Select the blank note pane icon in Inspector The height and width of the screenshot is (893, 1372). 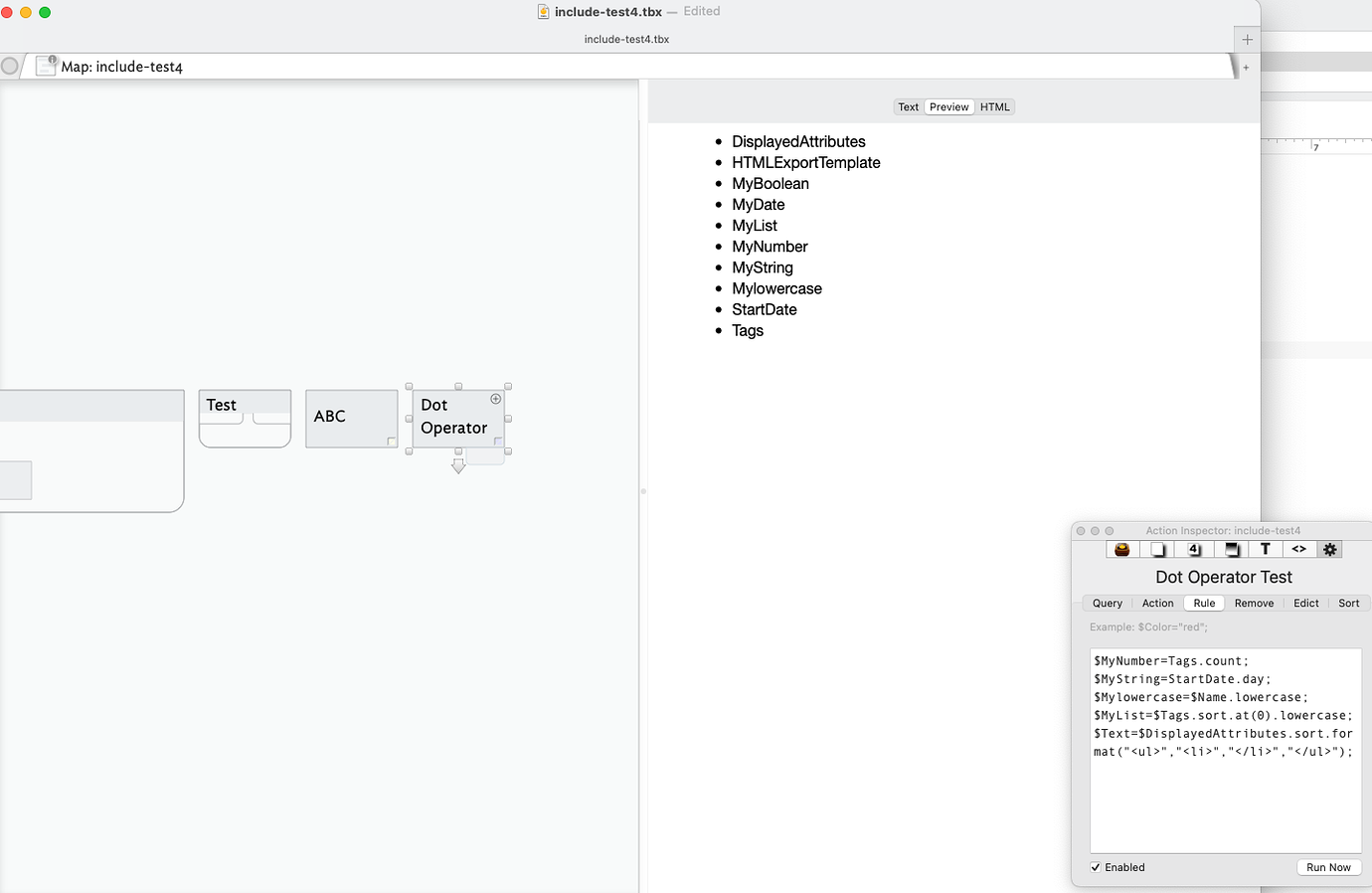tap(1157, 548)
